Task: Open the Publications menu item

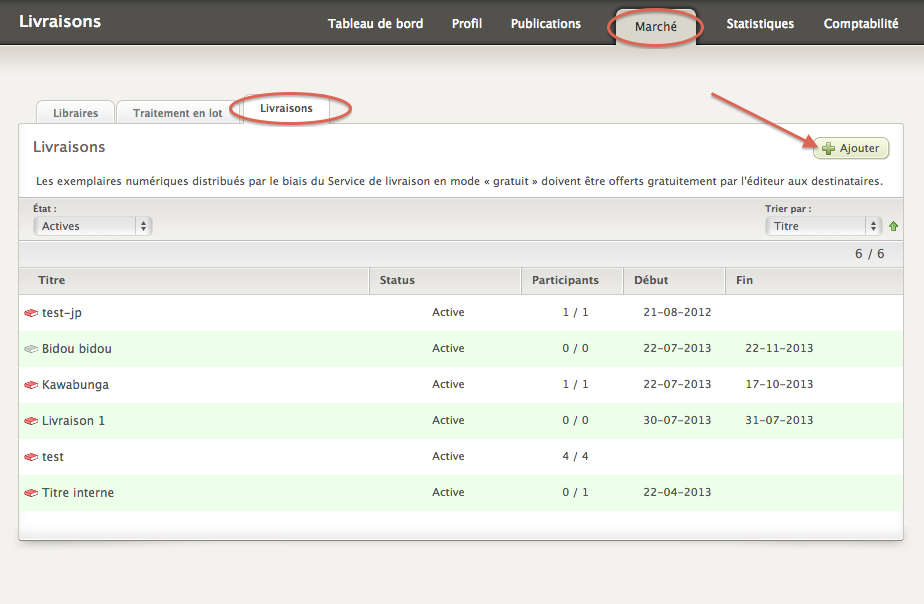Action: click(x=545, y=24)
